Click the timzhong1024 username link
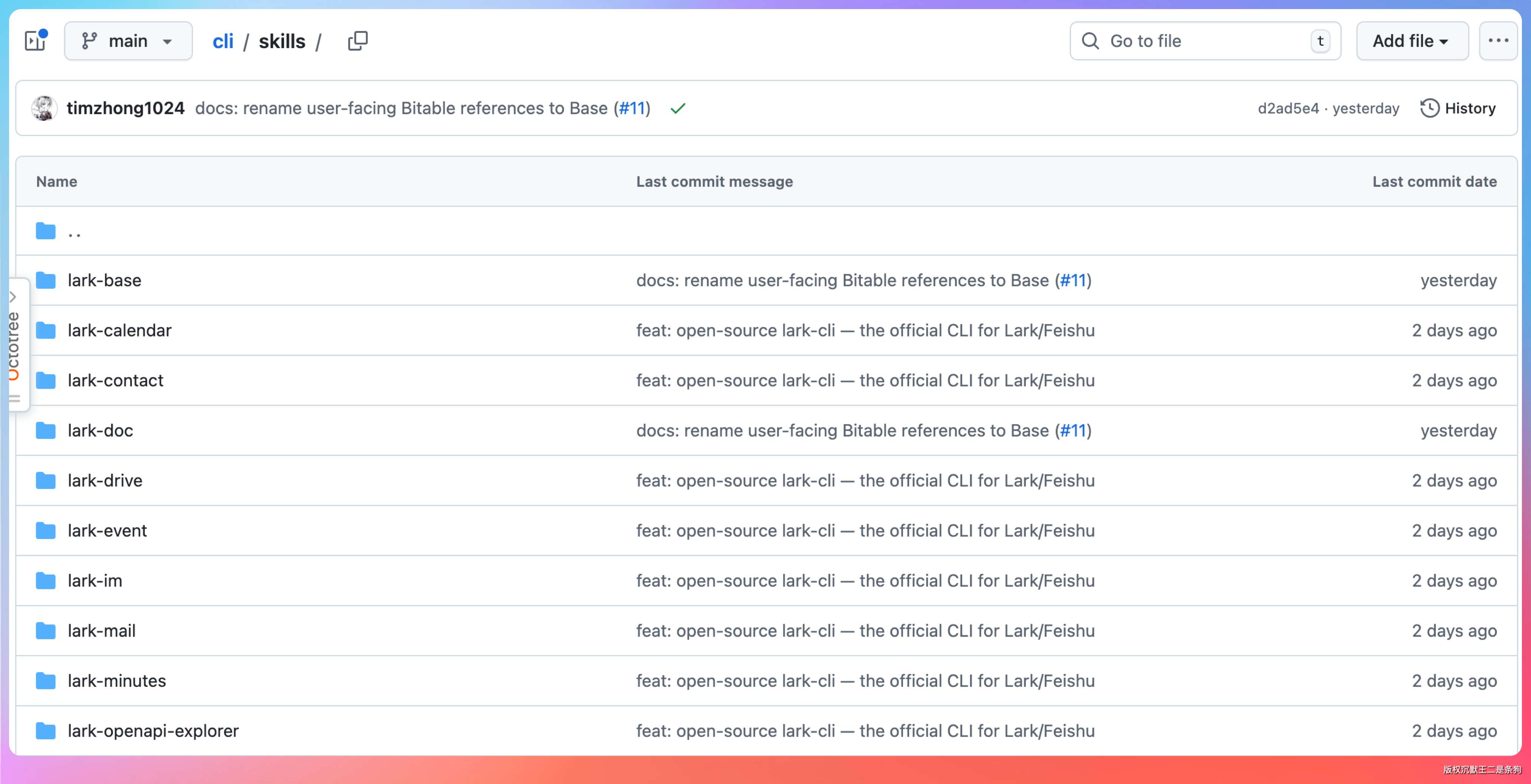This screenshot has height=784, width=1531. (126, 108)
